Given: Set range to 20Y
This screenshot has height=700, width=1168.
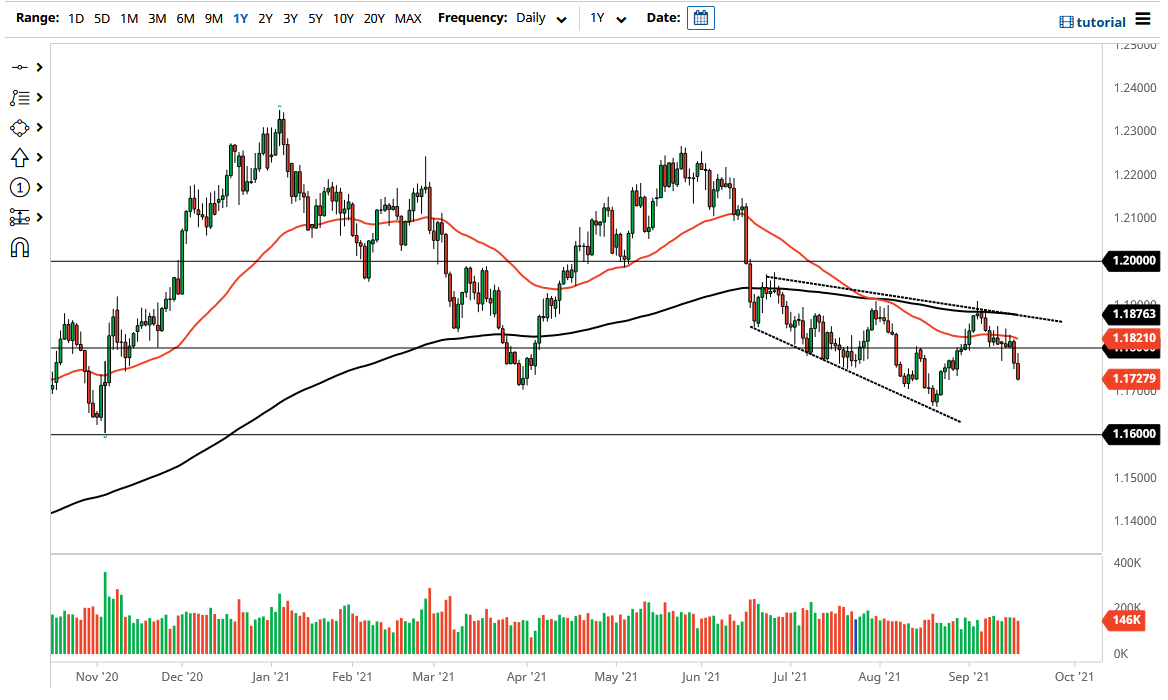Looking at the screenshot, I should coord(374,18).
